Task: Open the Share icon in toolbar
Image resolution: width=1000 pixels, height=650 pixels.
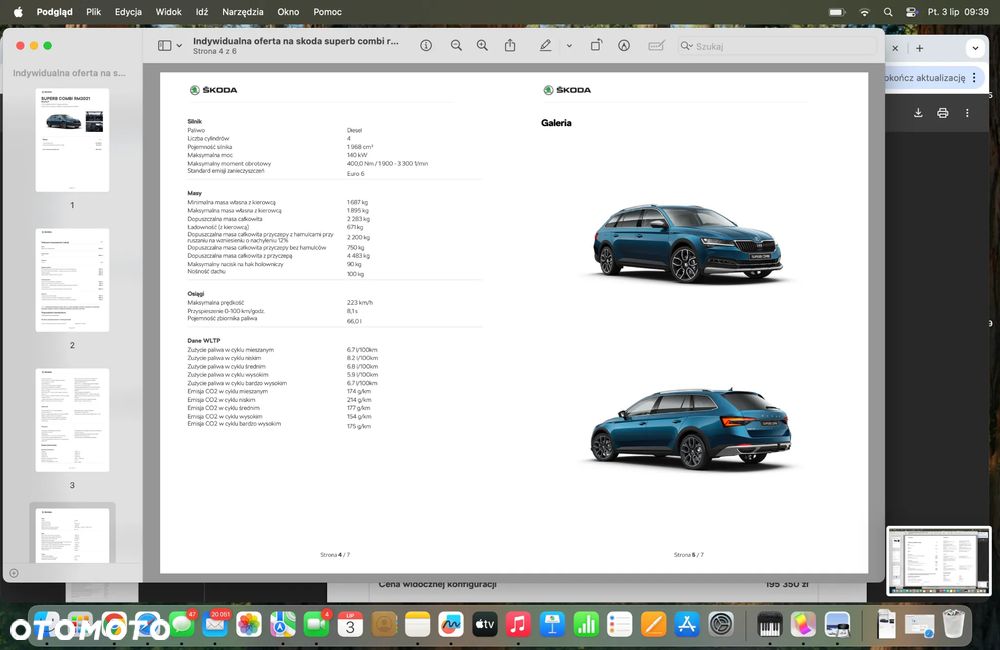Action: point(510,45)
